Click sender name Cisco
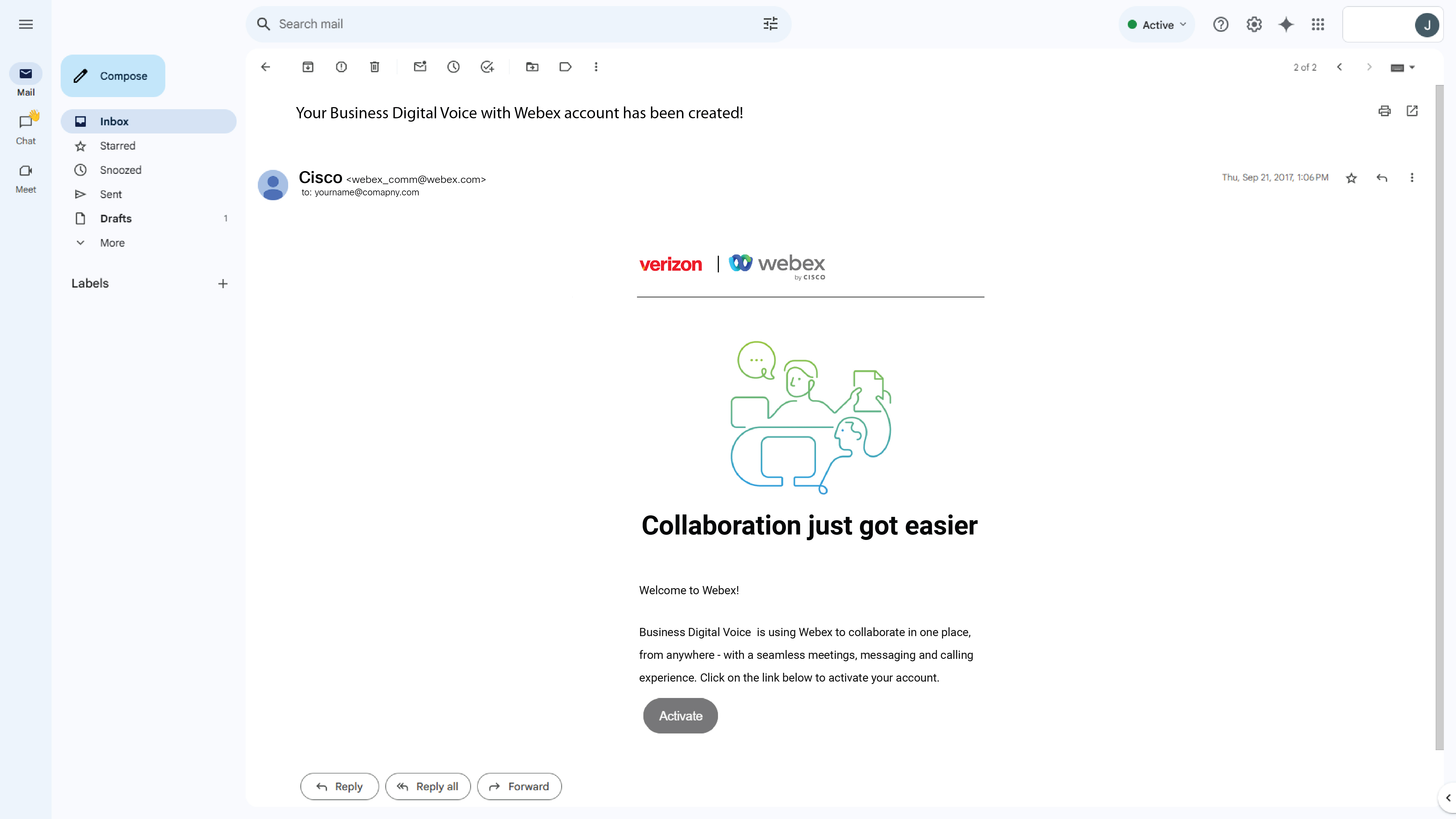This screenshot has width=1456, height=819. coord(321,177)
